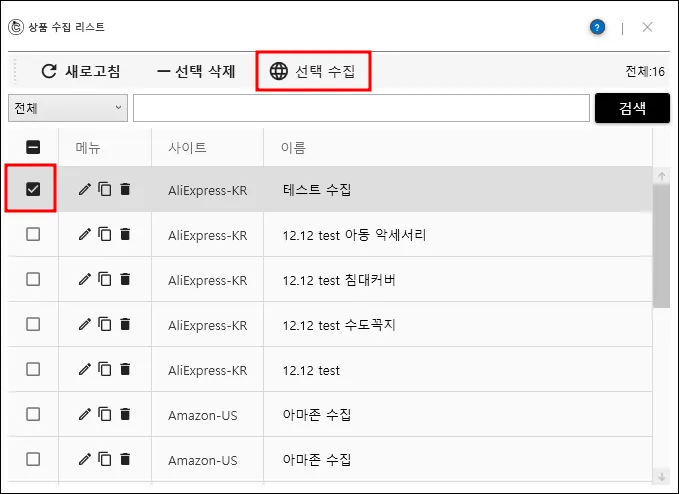679x494 pixels.
Task: Edit the 12.12 test 아동 악세서리 entry
Action: [x=85, y=234]
